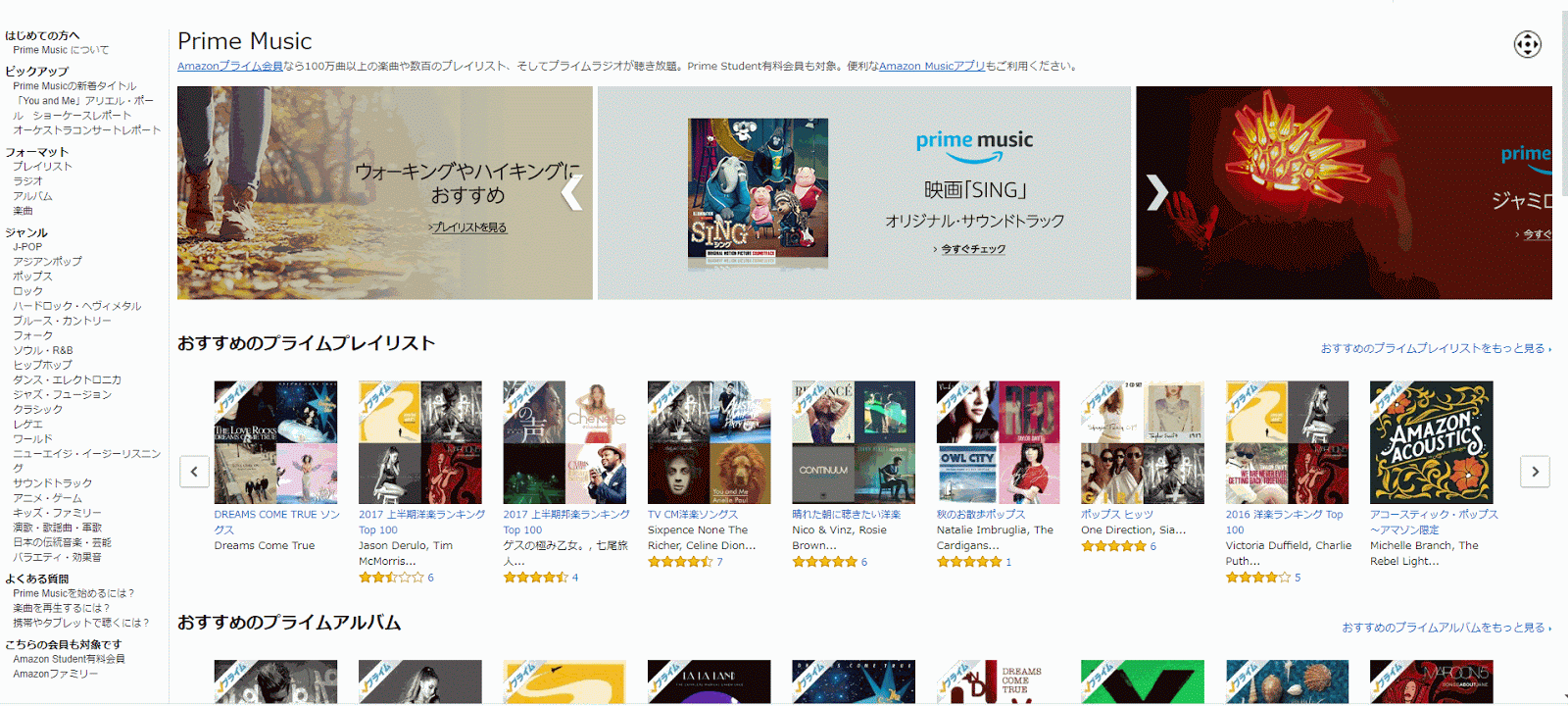The image size is (1568, 706).
Task: Expand おすすめのプライムプレイリストをもっと見る
Action: [1436, 348]
